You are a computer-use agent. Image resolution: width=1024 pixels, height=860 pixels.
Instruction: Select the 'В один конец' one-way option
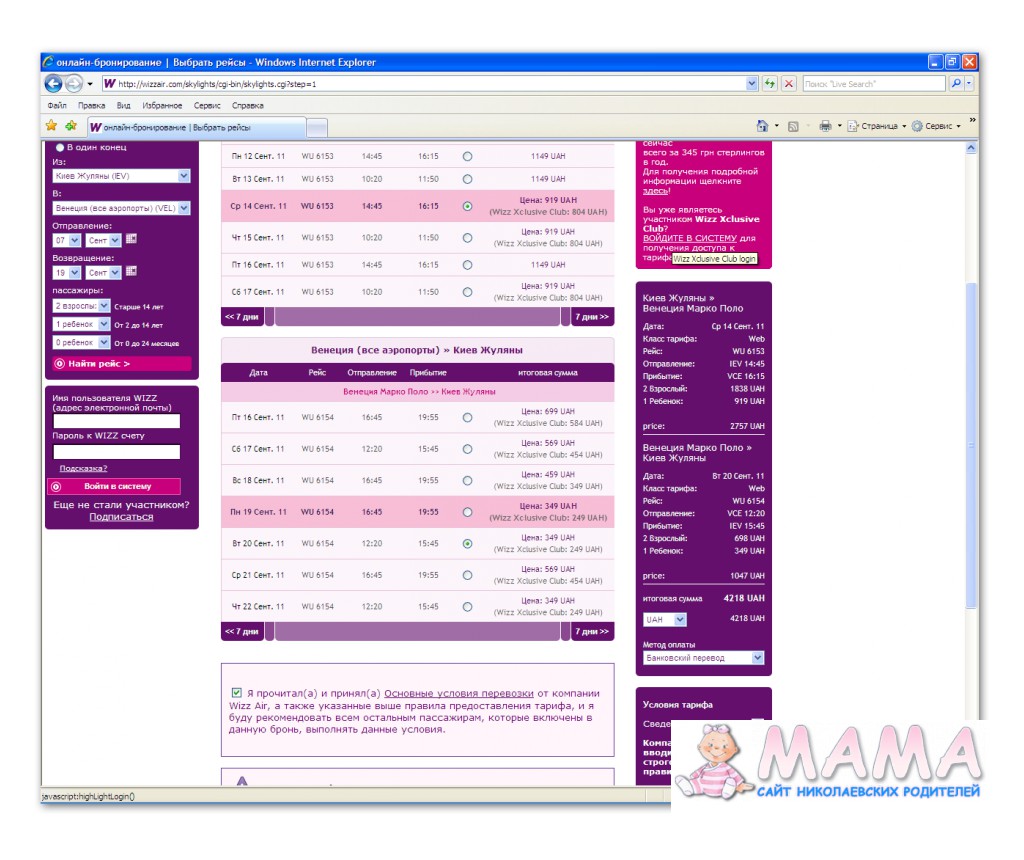(x=58, y=147)
